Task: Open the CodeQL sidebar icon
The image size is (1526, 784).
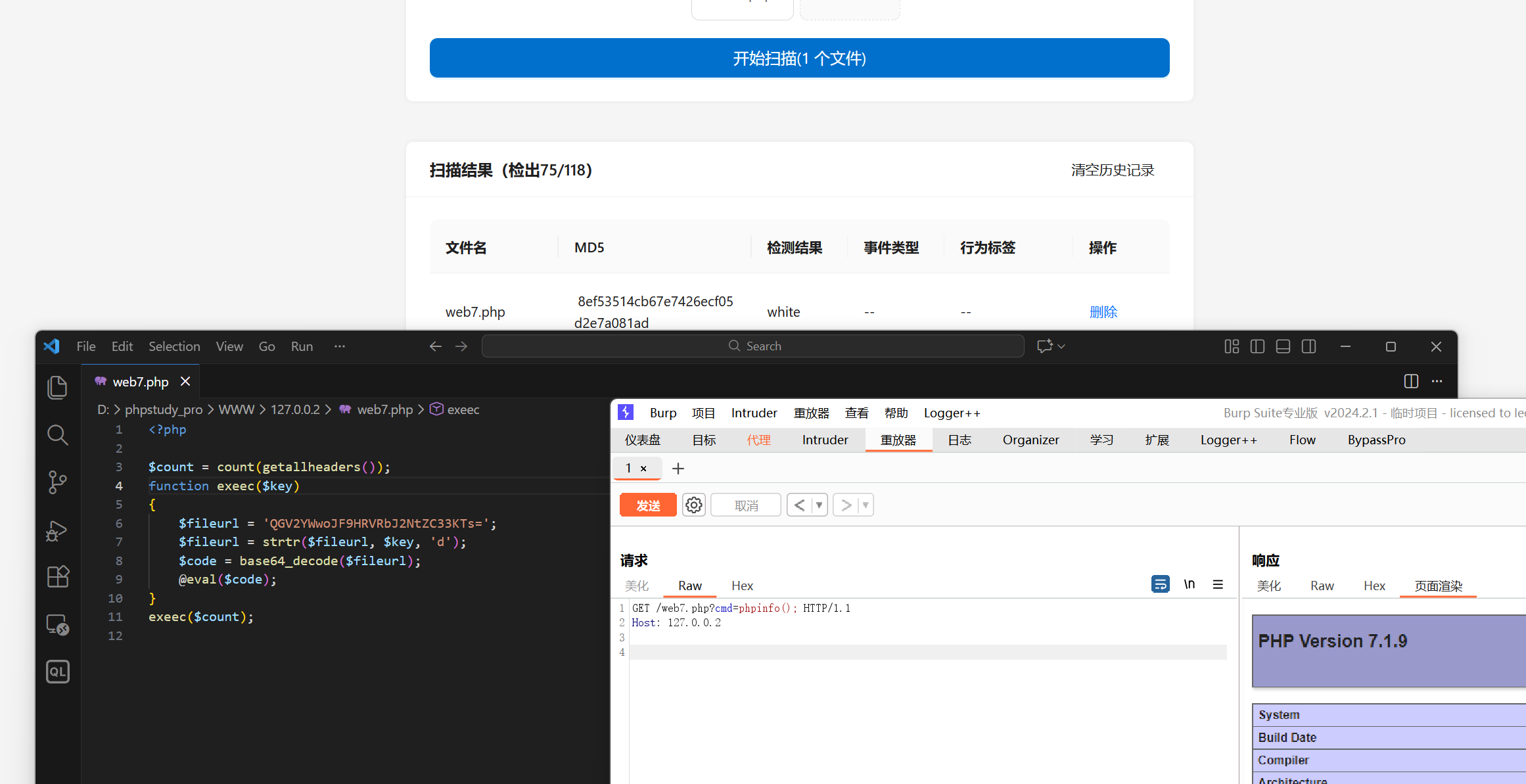Action: [57, 672]
